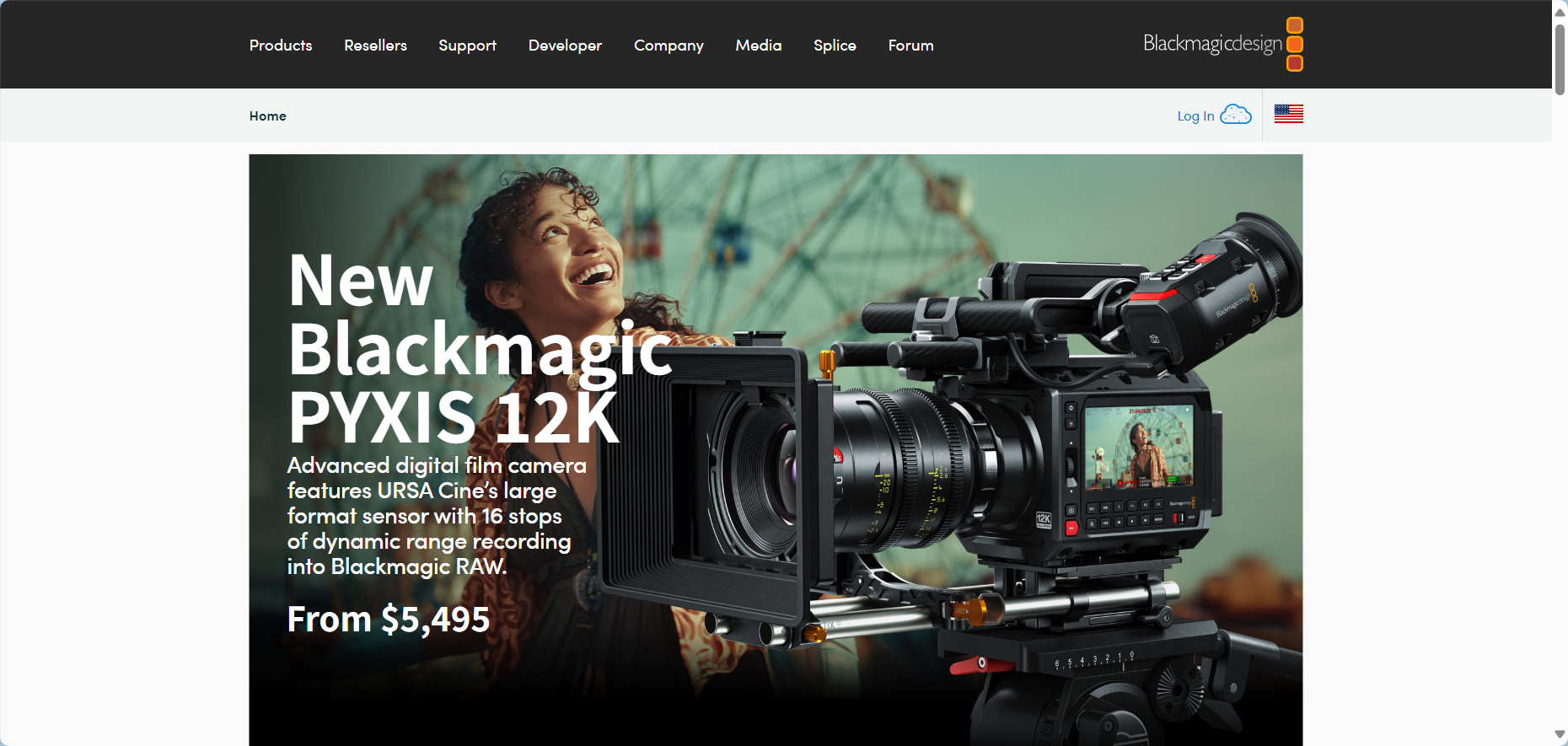
Task: Open the Forum link
Action: point(910,46)
